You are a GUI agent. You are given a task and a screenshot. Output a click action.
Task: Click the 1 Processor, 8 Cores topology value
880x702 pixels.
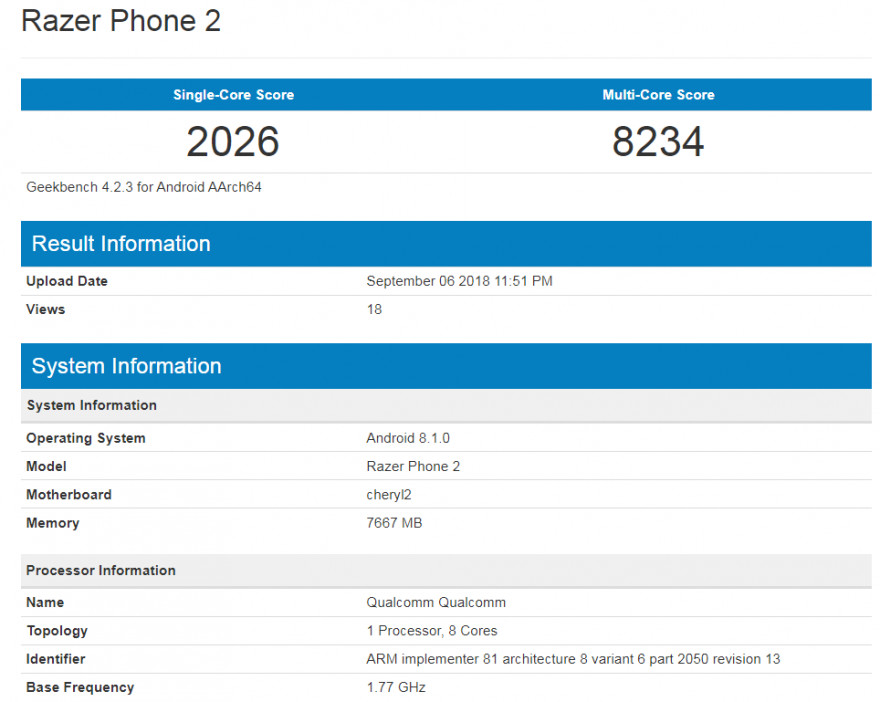point(432,631)
